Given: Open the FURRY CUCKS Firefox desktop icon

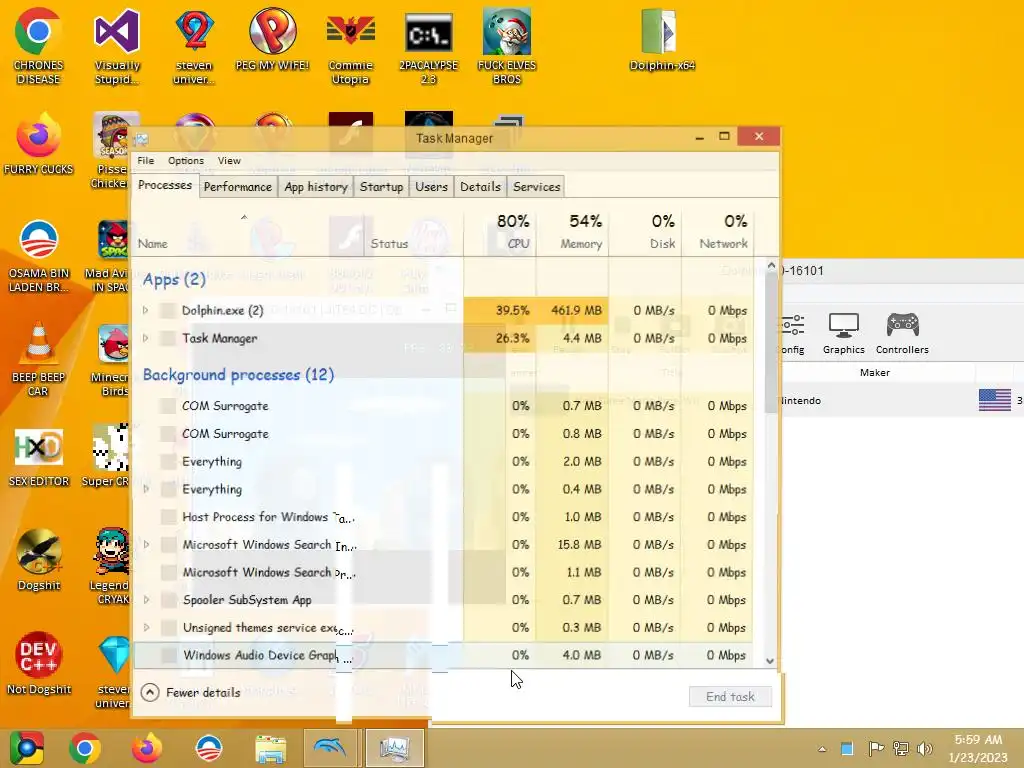Looking at the screenshot, I should [x=38, y=144].
